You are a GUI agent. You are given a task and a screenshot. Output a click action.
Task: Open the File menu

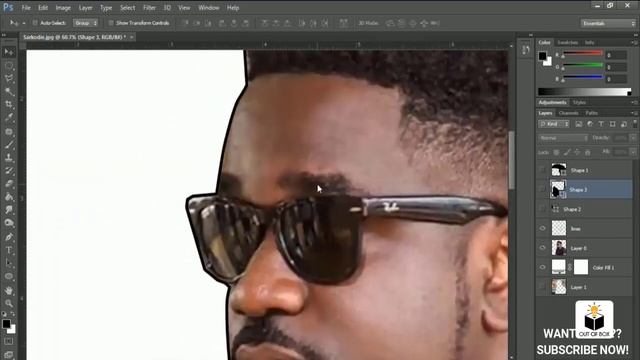click(x=26, y=7)
